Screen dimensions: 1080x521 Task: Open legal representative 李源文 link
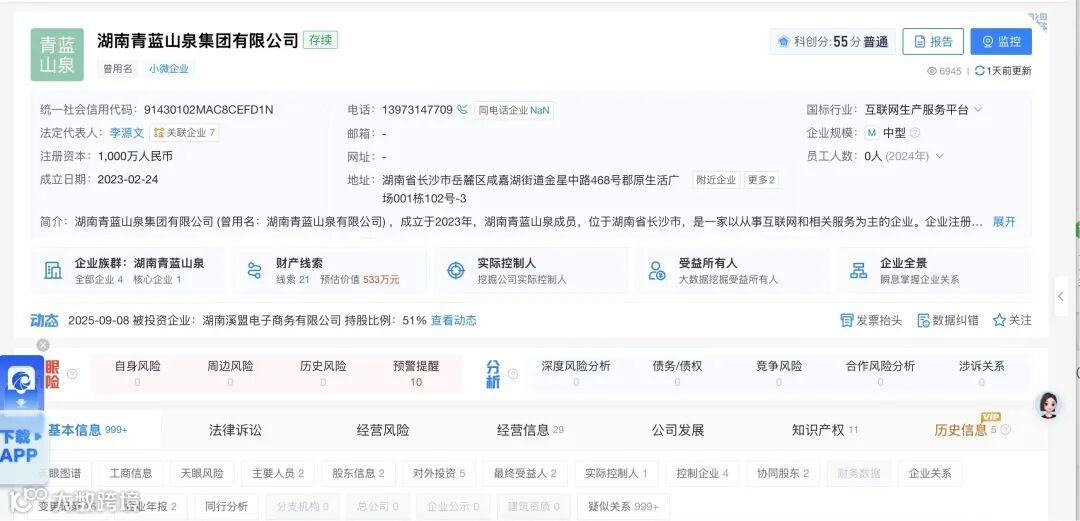pos(127,133)
